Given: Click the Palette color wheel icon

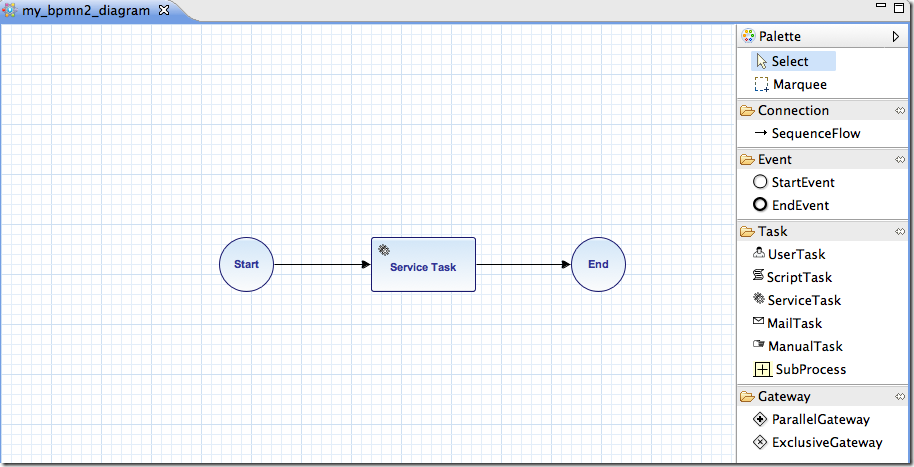Looking at the screenshot, I should pyautogui.click(x=748, y=36).
